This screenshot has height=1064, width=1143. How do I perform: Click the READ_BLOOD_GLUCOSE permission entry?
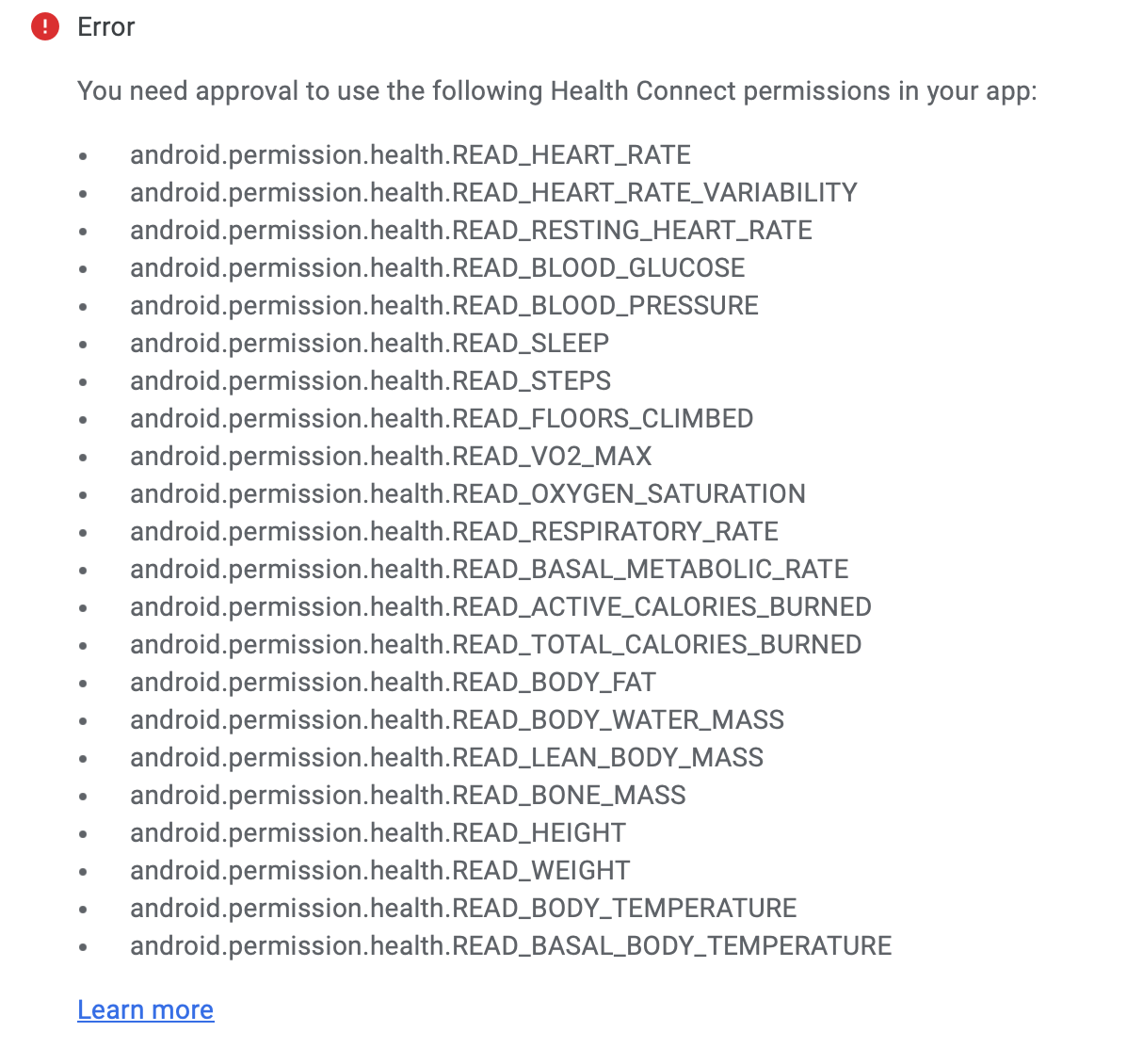(x=437, y=267)
